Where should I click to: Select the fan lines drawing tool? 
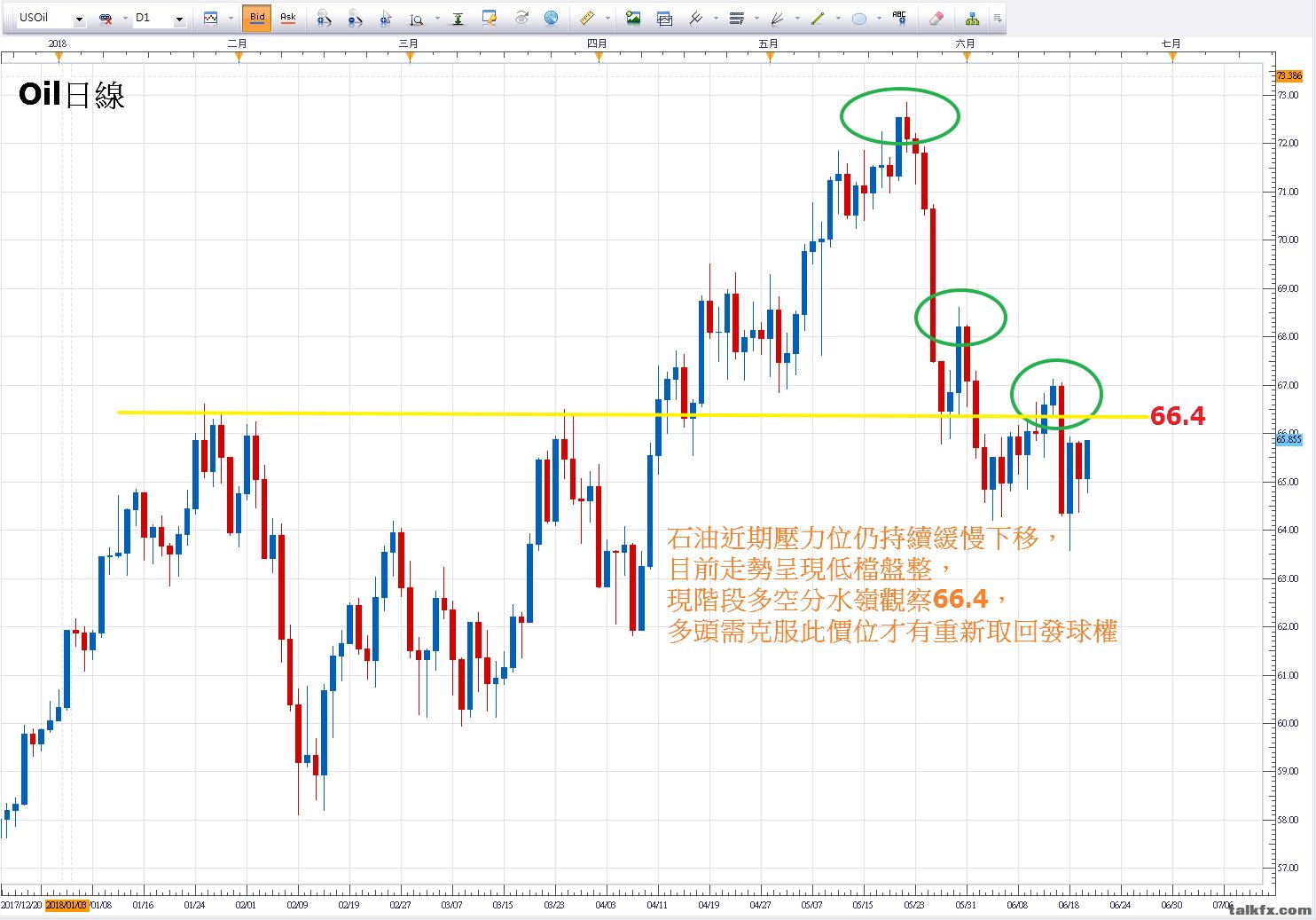777,18
